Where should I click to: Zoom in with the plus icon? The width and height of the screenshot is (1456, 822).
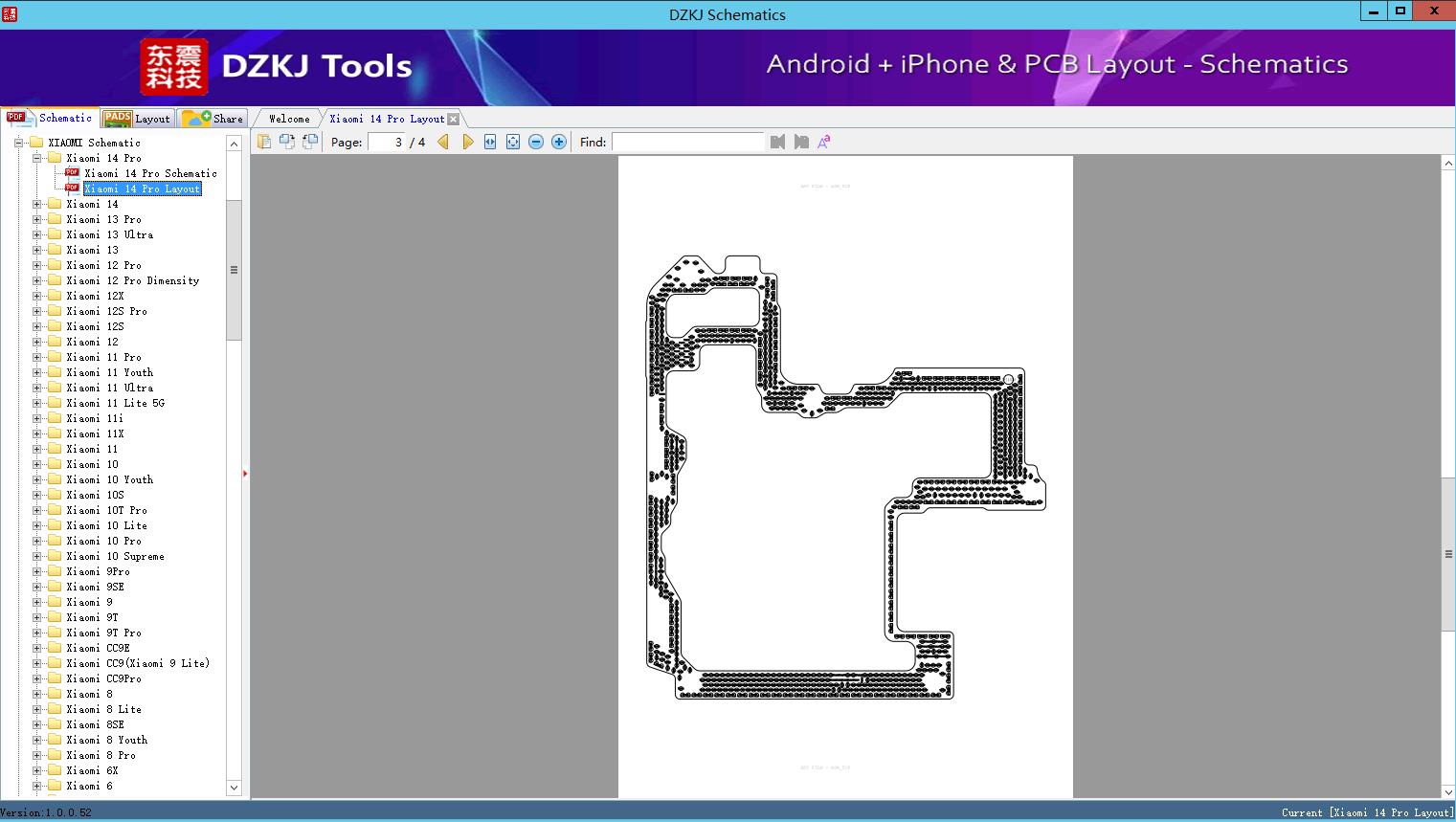[x=559, y=142]
